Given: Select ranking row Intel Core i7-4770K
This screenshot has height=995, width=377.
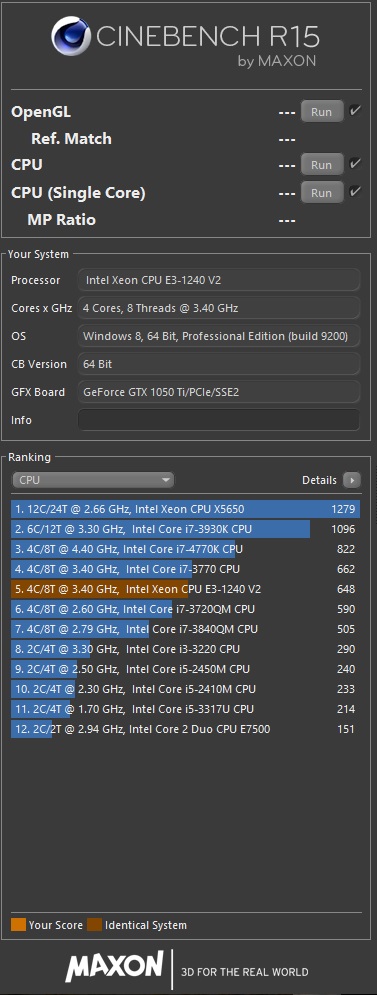Looking at the screenshot, I should tap(185, 549).
